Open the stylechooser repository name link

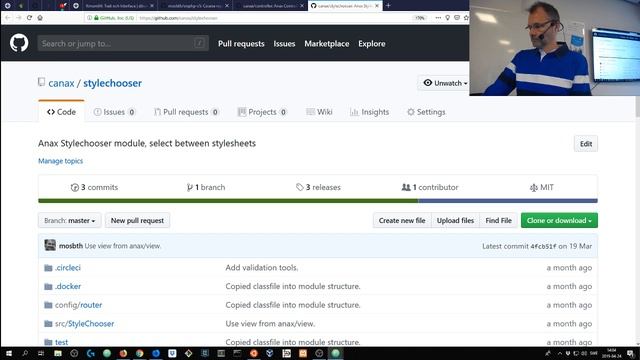coord(112,83)
